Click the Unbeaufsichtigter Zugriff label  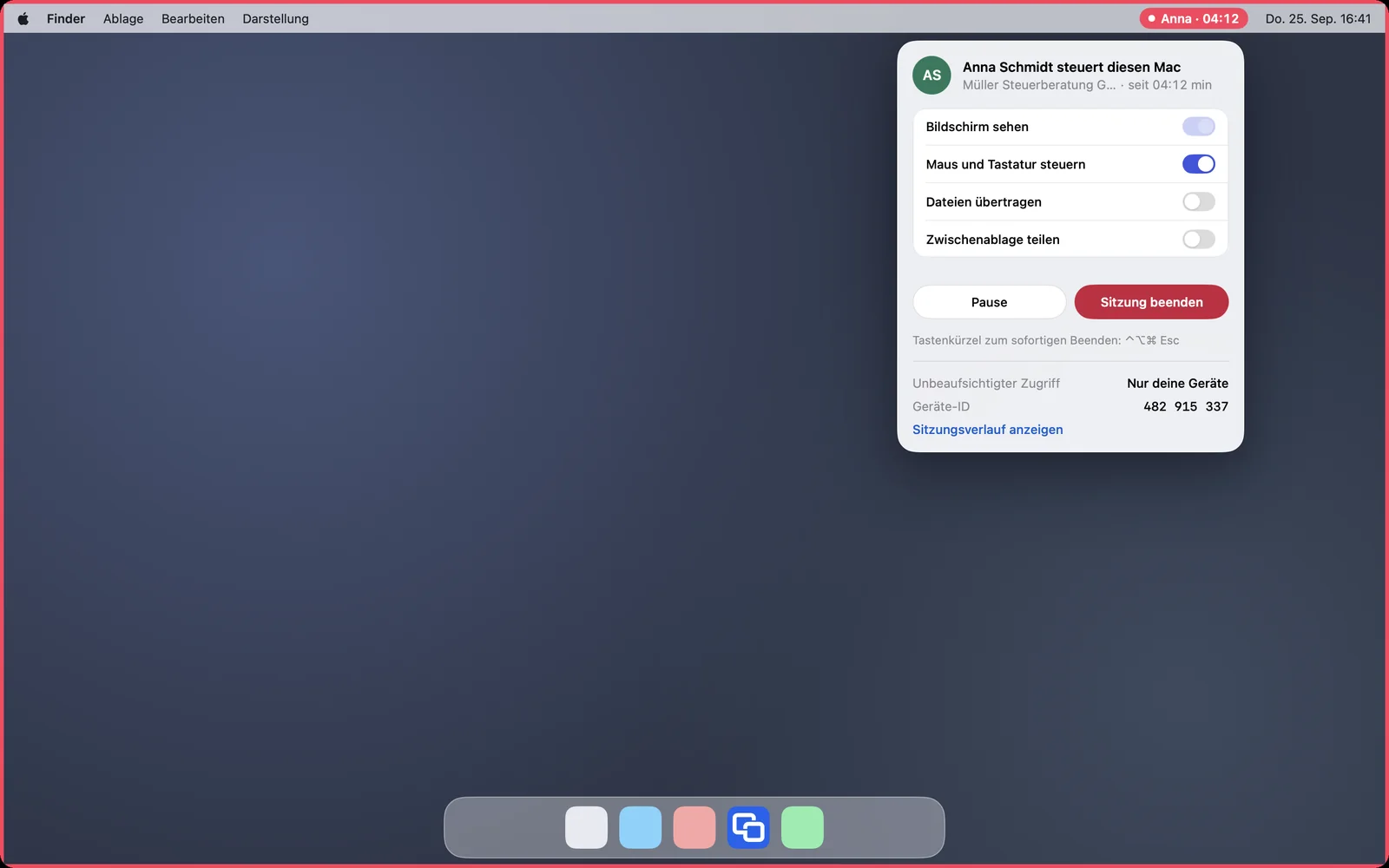point(986,383)
